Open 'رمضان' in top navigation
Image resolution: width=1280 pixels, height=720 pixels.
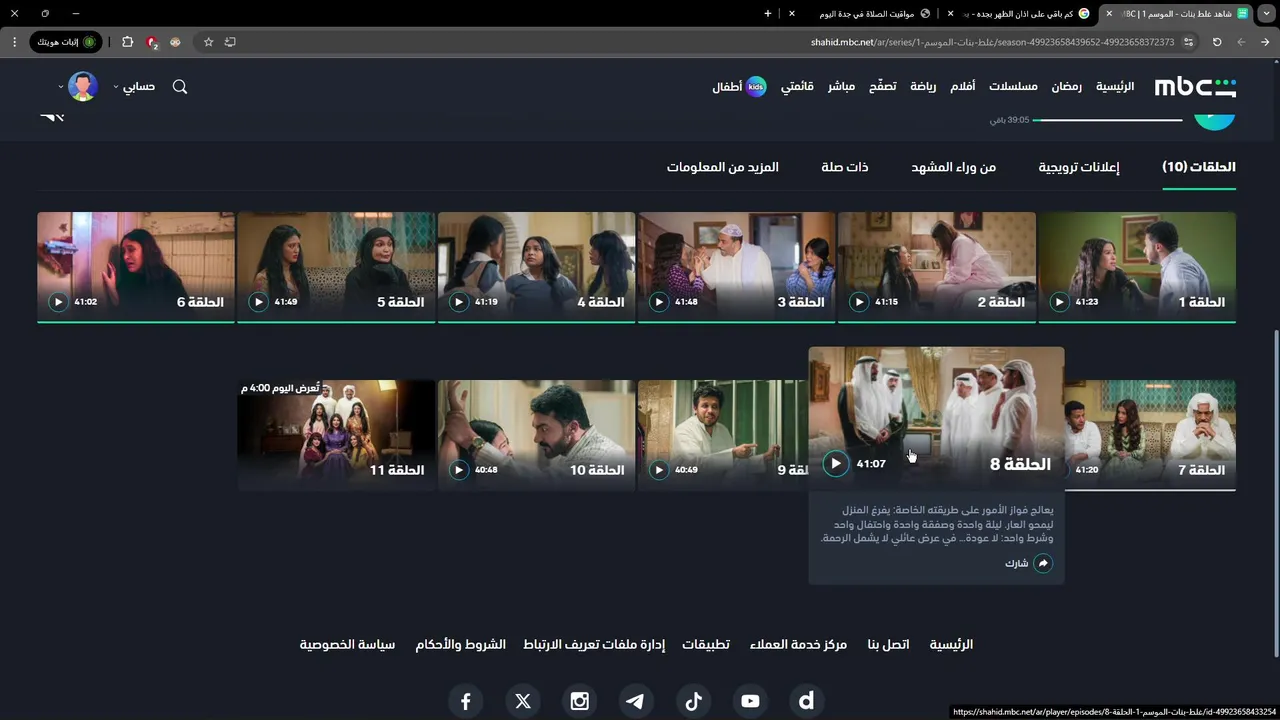point(1066,87)
